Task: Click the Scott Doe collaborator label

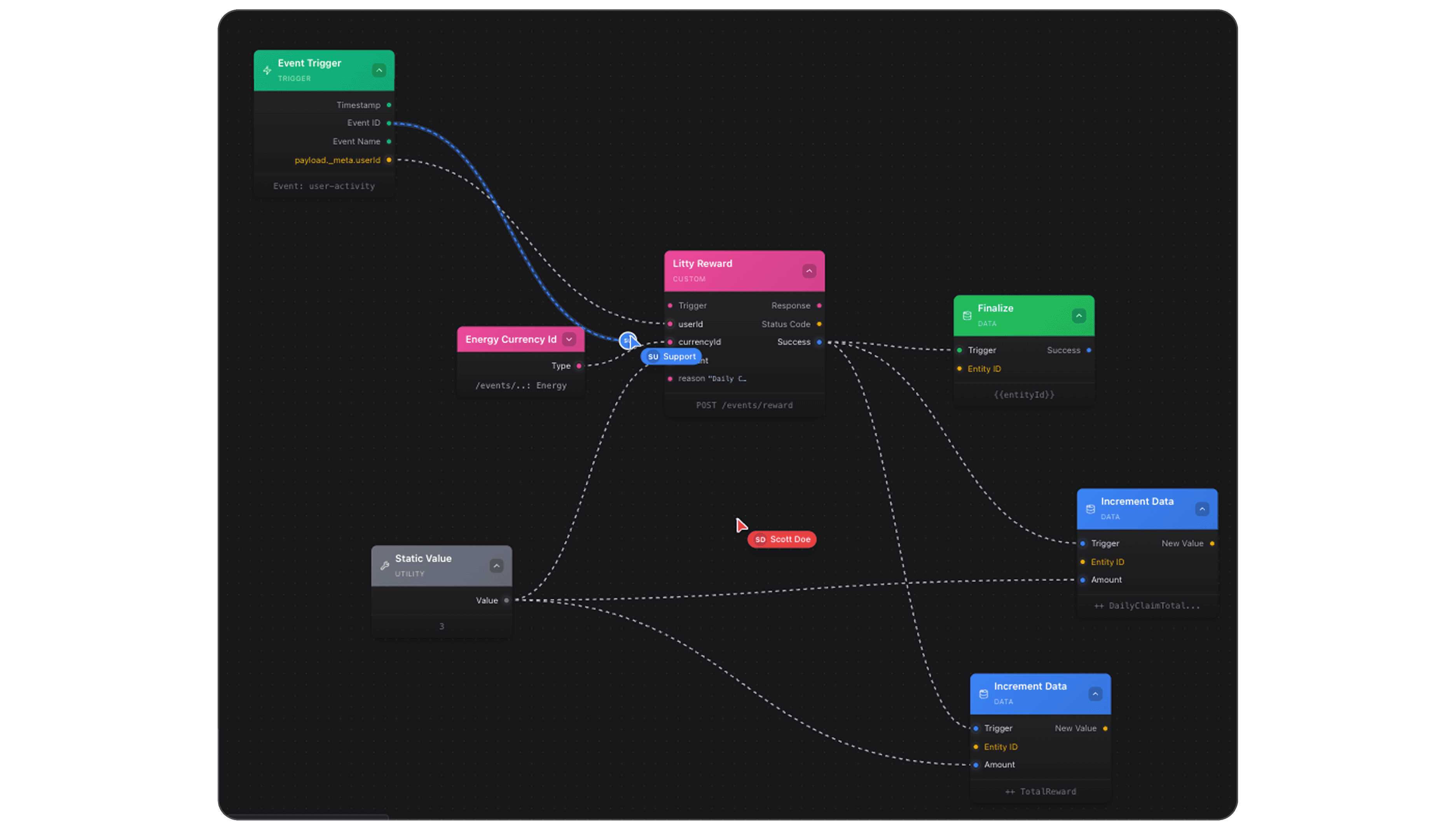Action: pyautogui.click(x=782, y=539)
